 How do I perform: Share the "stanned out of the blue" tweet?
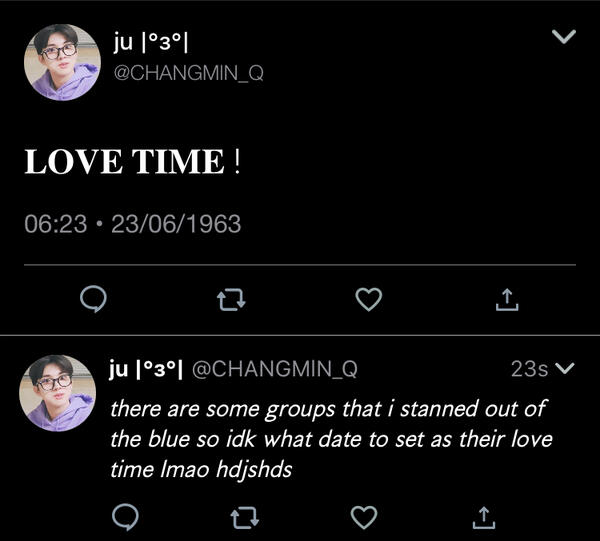click(x=483, y=516)
